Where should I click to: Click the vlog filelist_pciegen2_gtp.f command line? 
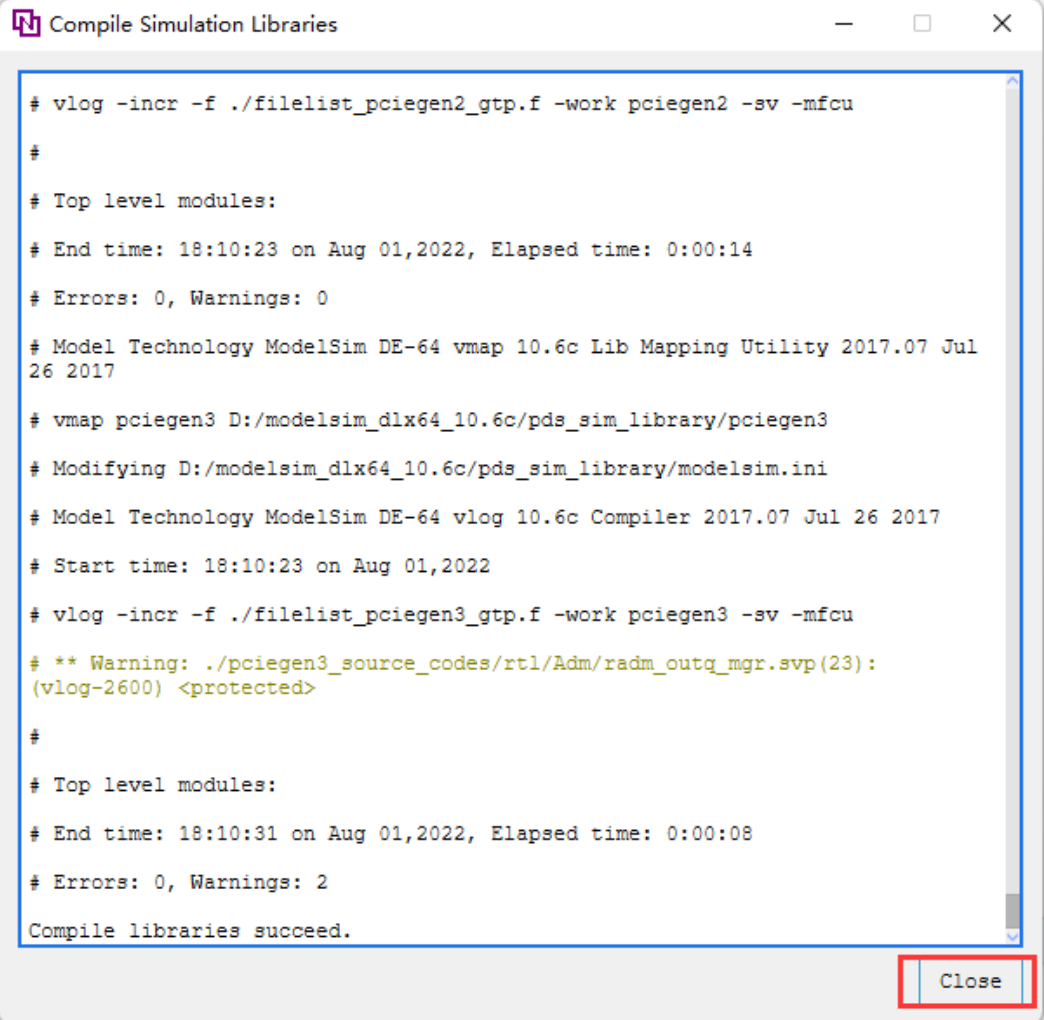441,104
